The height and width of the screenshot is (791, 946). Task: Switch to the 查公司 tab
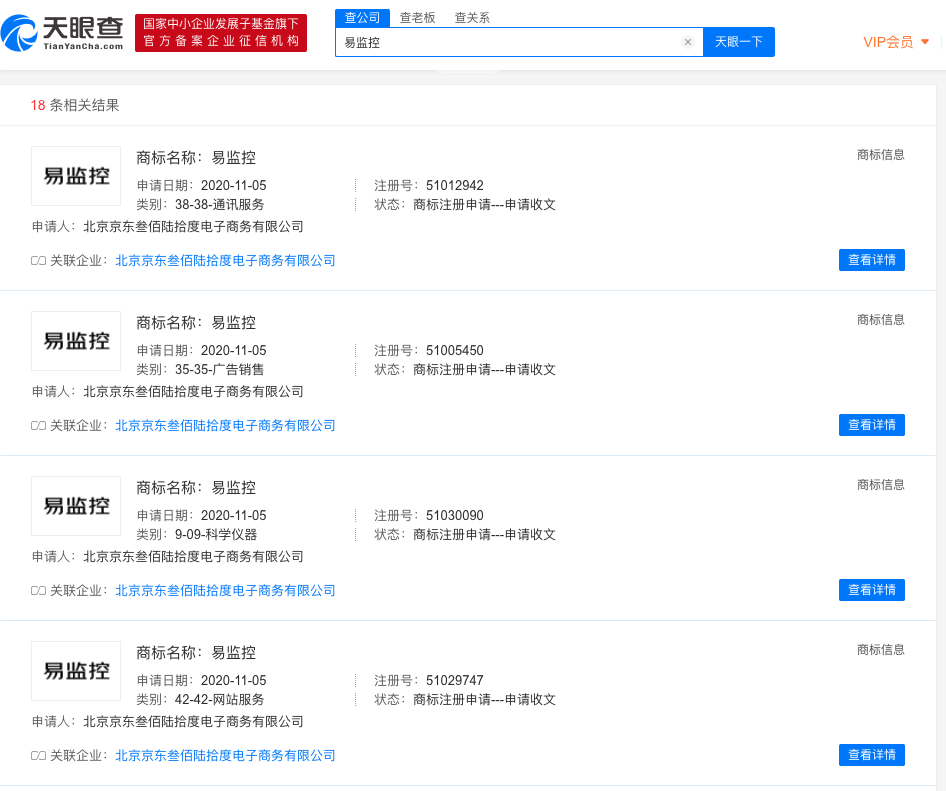coord(363,18)
